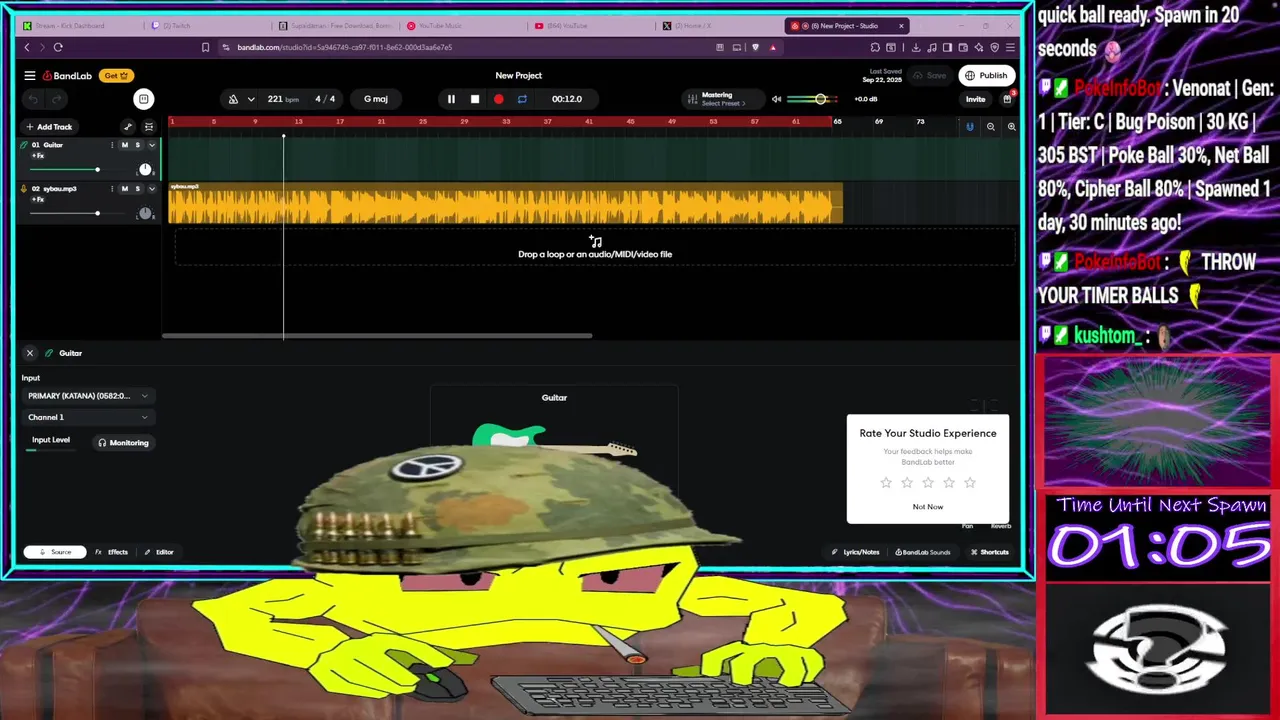Change the 4 / 4 time signature
Screen dimensions: 1280x720
[326, 99]
